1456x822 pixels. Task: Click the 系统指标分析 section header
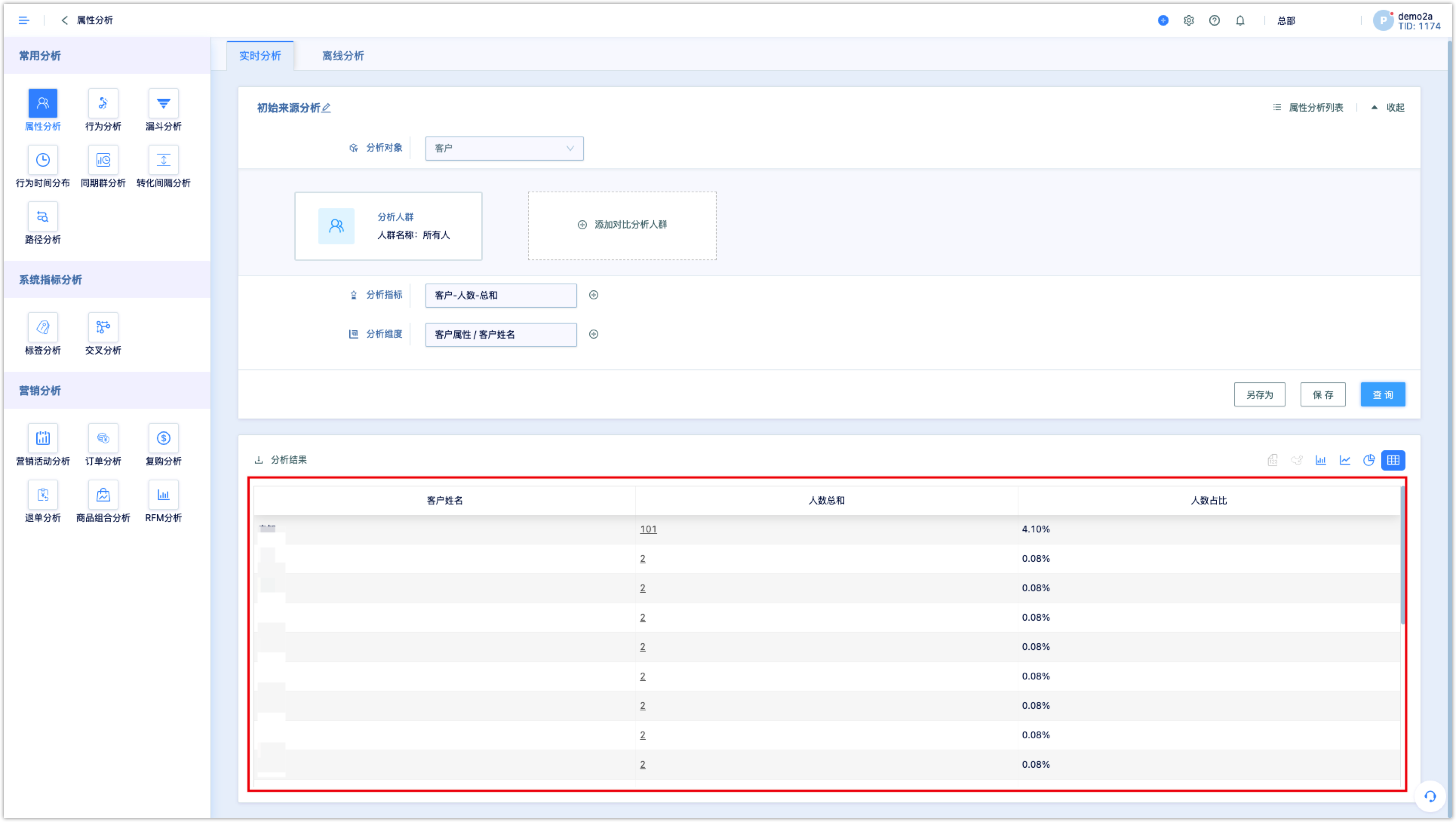(108, 279)
